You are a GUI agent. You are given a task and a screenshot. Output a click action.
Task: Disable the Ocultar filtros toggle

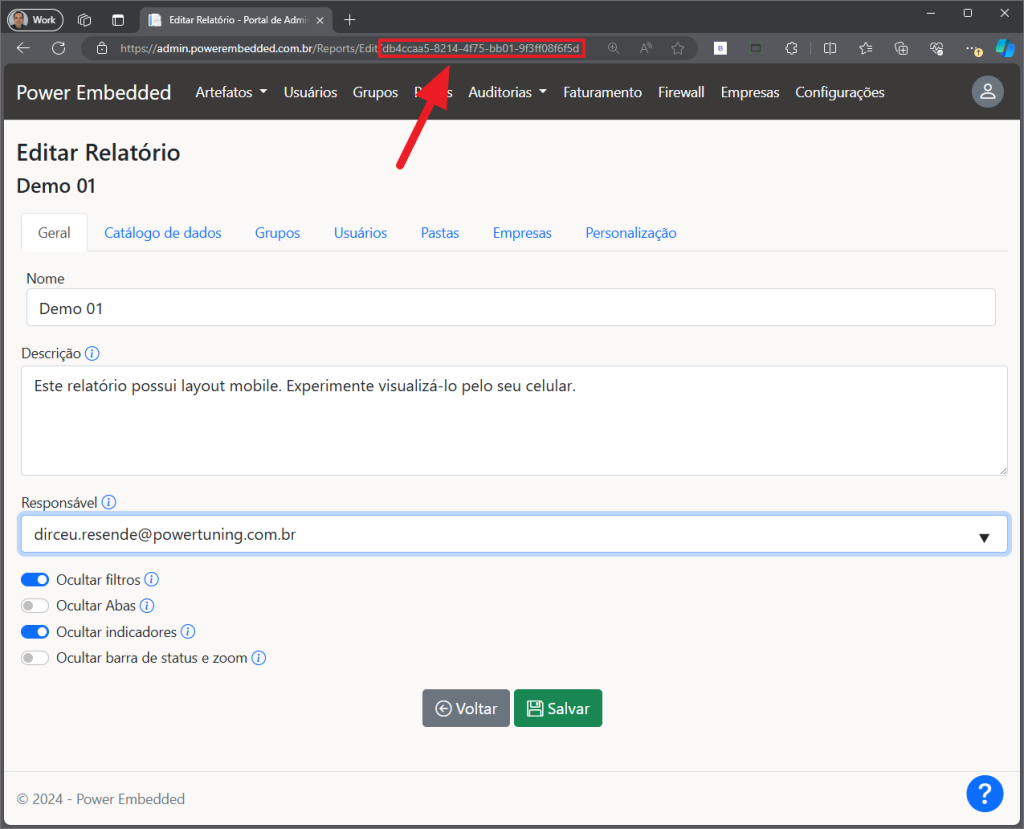pyautogui.click(x=35, y=580)
